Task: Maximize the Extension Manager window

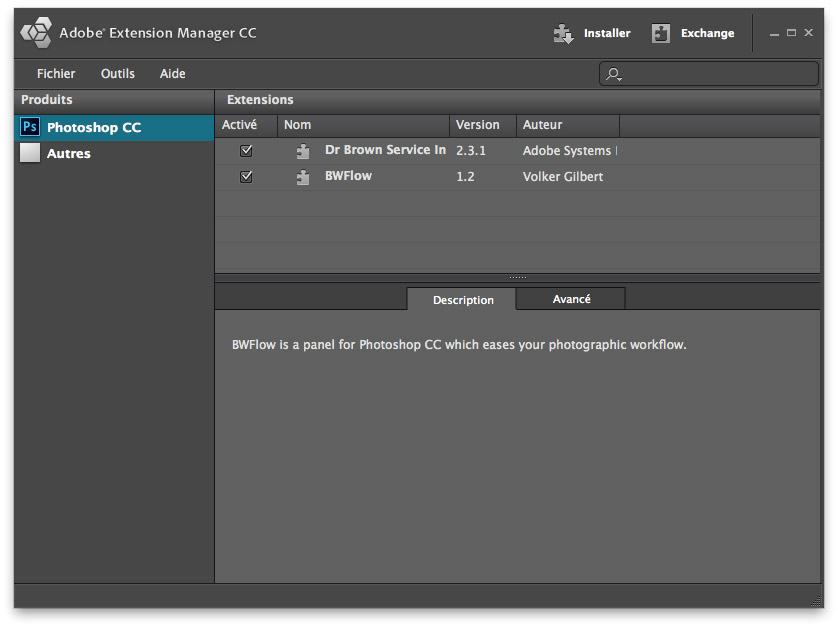Action: coord(792,33)
